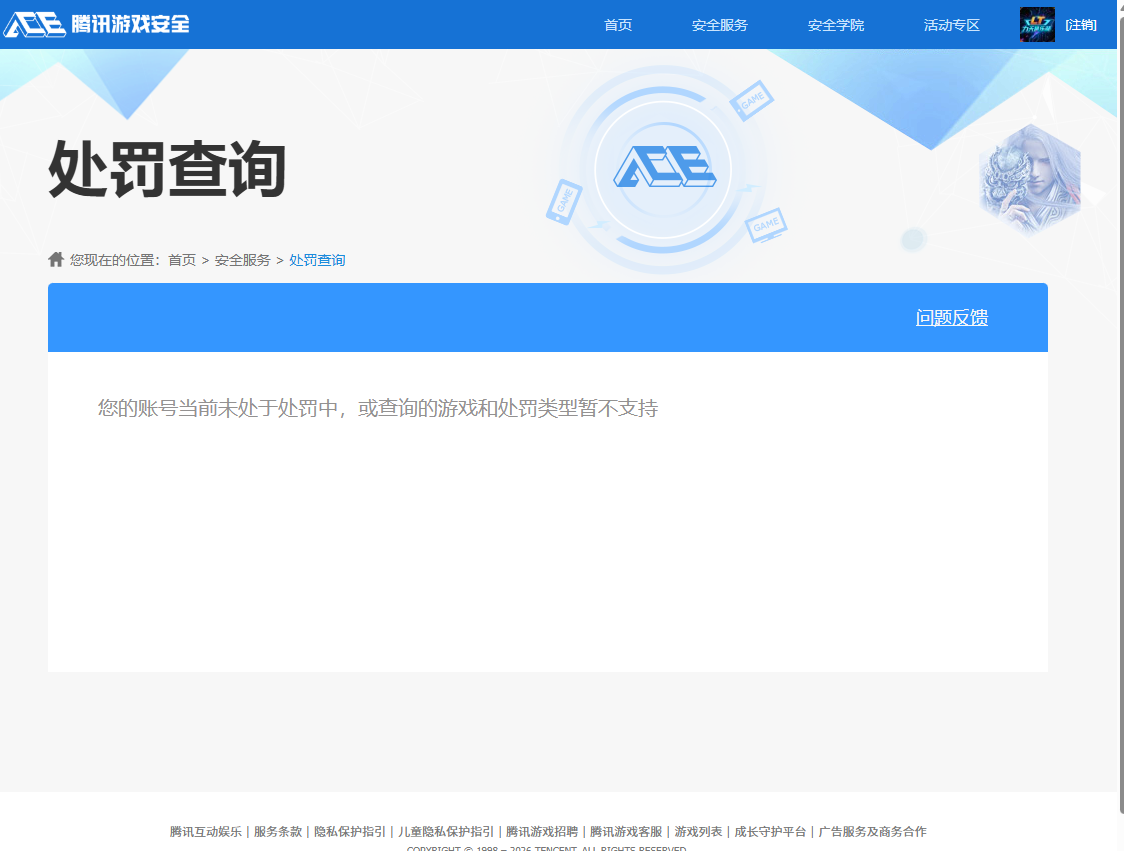Viewport: 1124px width, 851px height.
Task: Select 处罚查询 in the breadcrumb
Action: [x=316, y=258]
